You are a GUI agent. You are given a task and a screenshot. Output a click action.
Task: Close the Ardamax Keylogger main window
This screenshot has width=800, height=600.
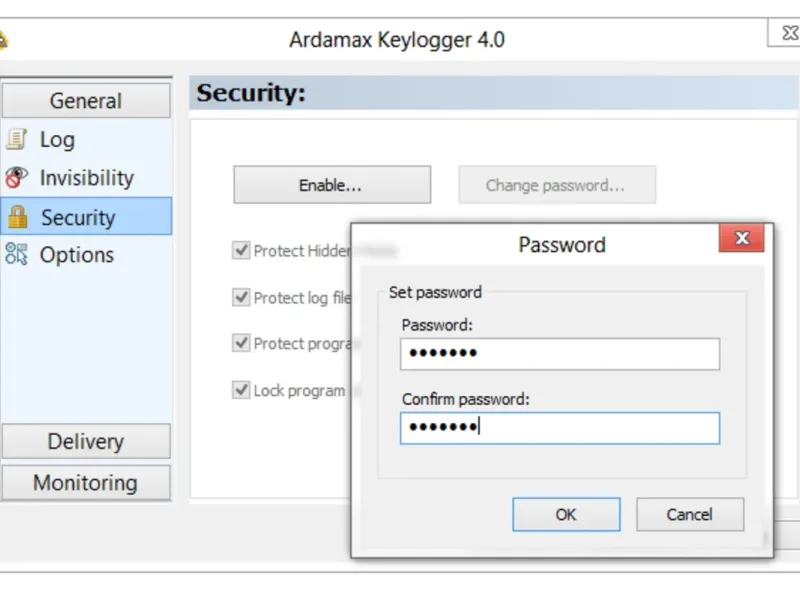click(x=788, y=33)
